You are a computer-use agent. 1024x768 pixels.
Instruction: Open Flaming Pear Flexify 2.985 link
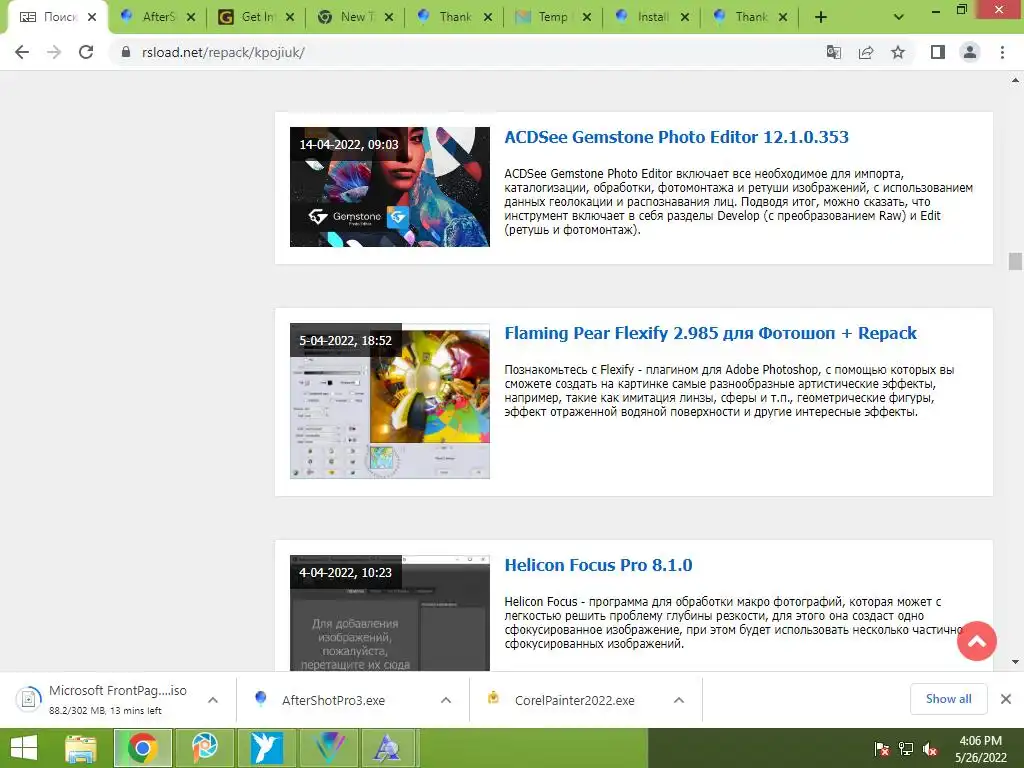pyautogui.click(x=710, y=333)
